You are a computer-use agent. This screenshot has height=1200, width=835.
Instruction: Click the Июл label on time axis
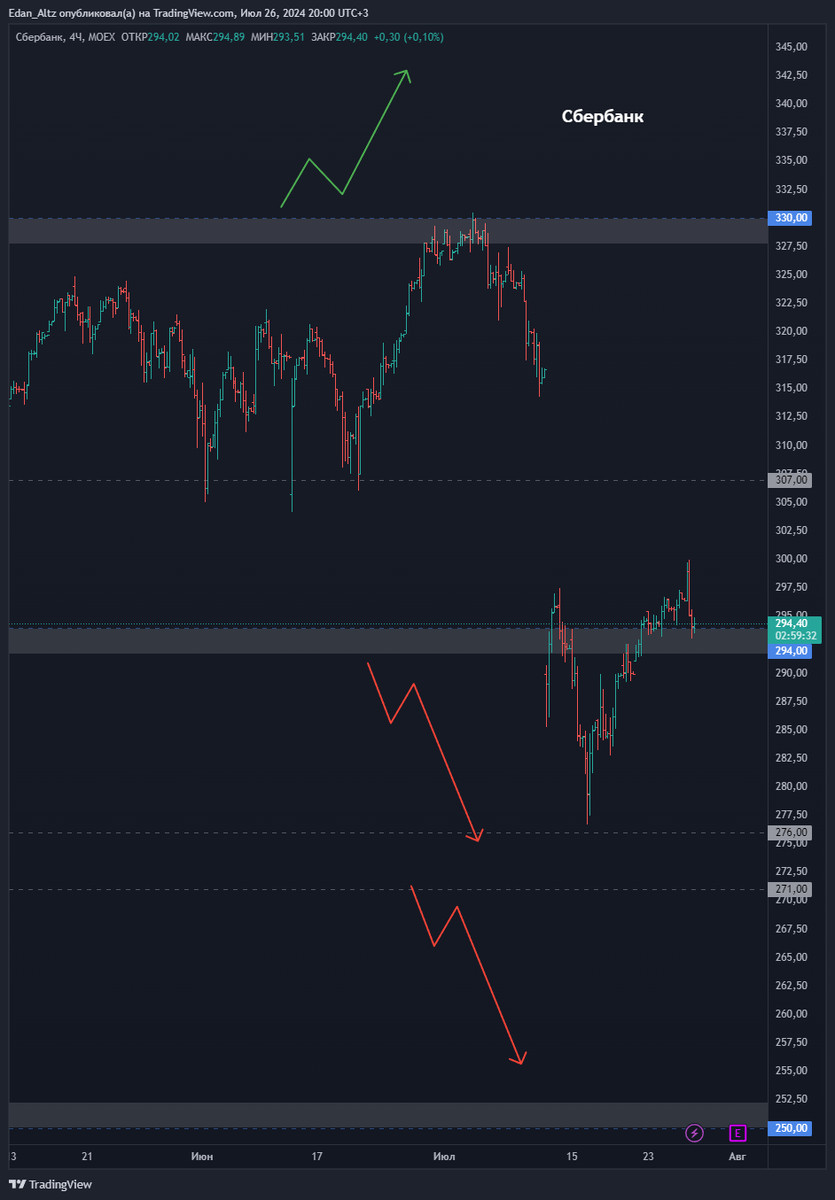coord(444,1157)
